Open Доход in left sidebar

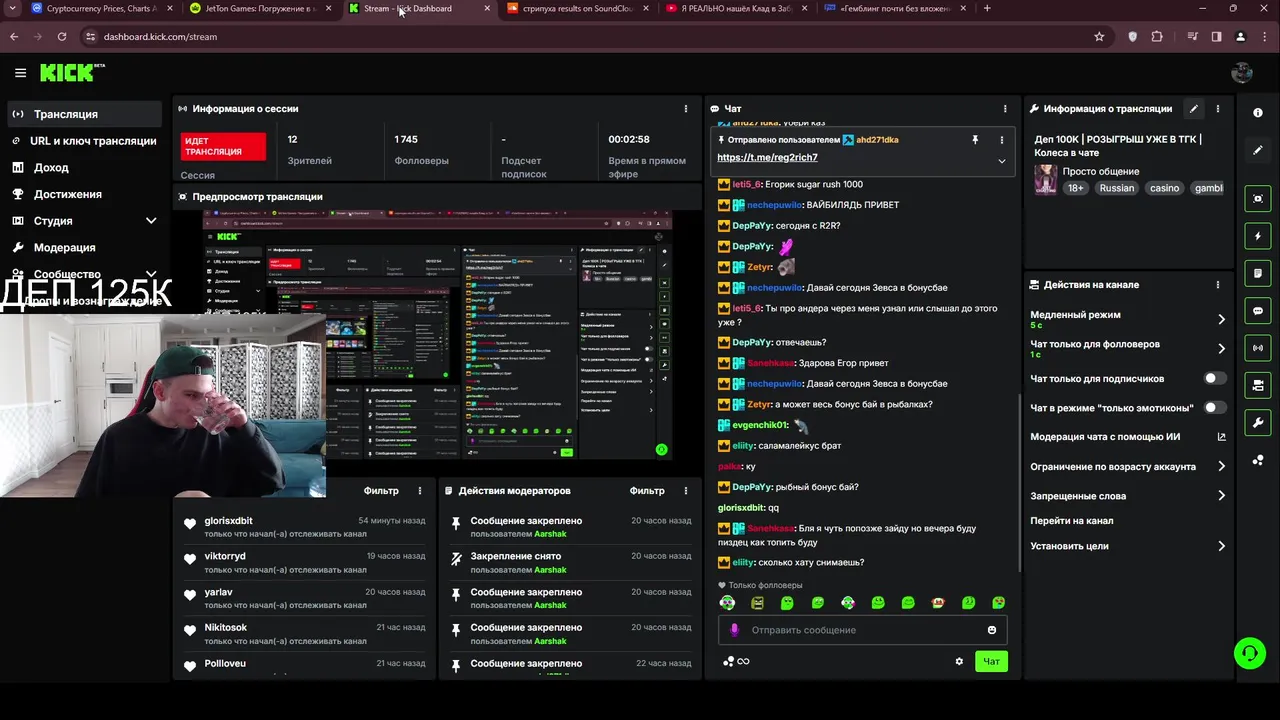coord(83,167)
